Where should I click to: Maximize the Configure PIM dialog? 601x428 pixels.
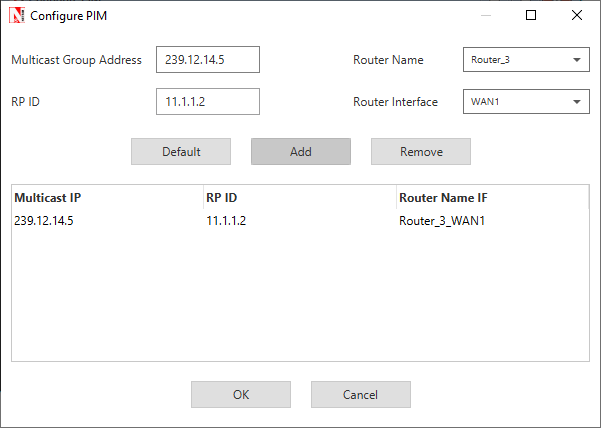531,16
